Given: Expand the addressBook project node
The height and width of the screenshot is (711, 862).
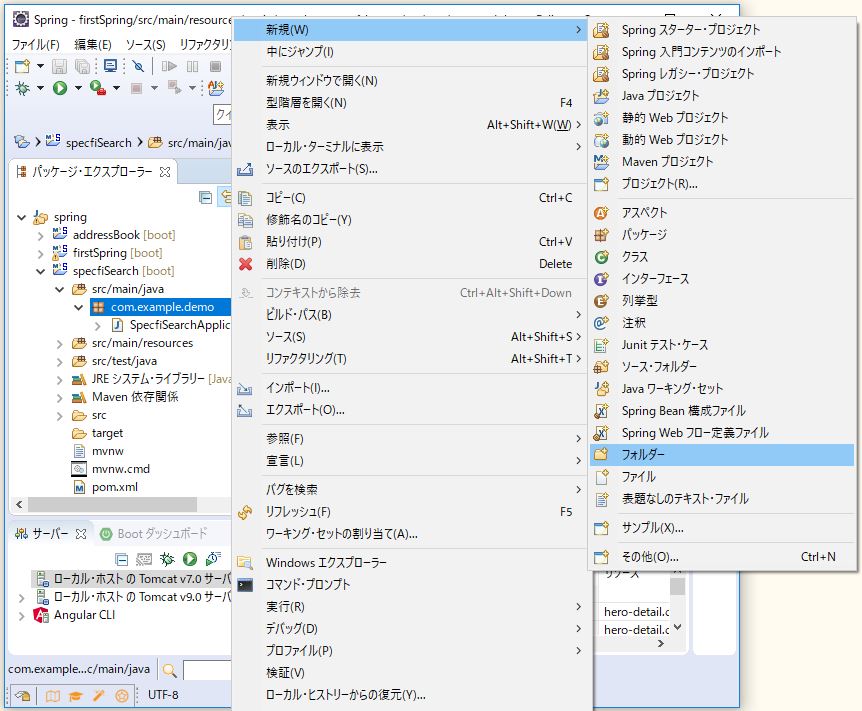Looking at the screenshot, I should pyautogui.click(x=40, y=235).
